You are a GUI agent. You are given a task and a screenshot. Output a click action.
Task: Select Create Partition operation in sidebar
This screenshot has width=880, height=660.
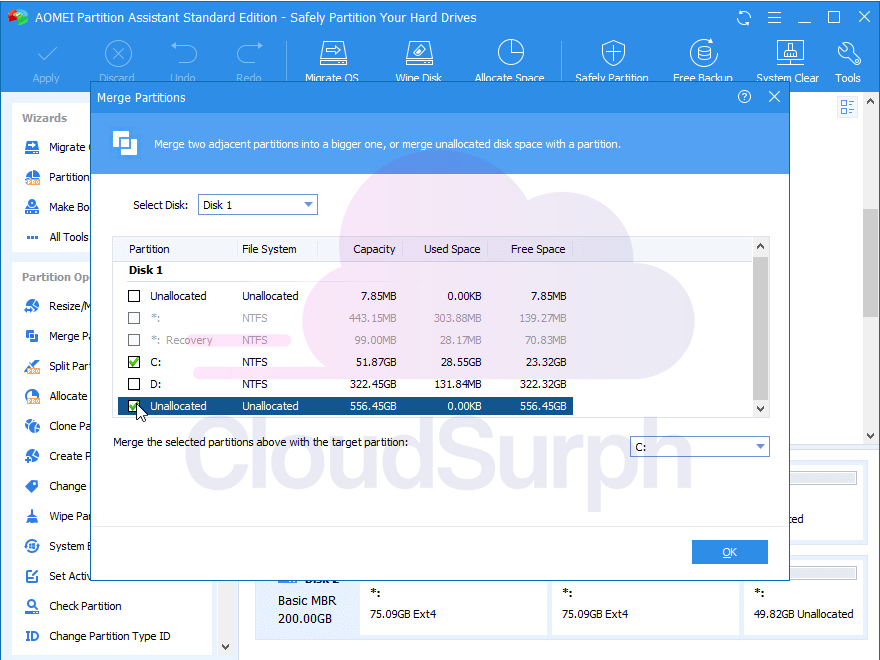pyautogui.click(x=56, y=456)
